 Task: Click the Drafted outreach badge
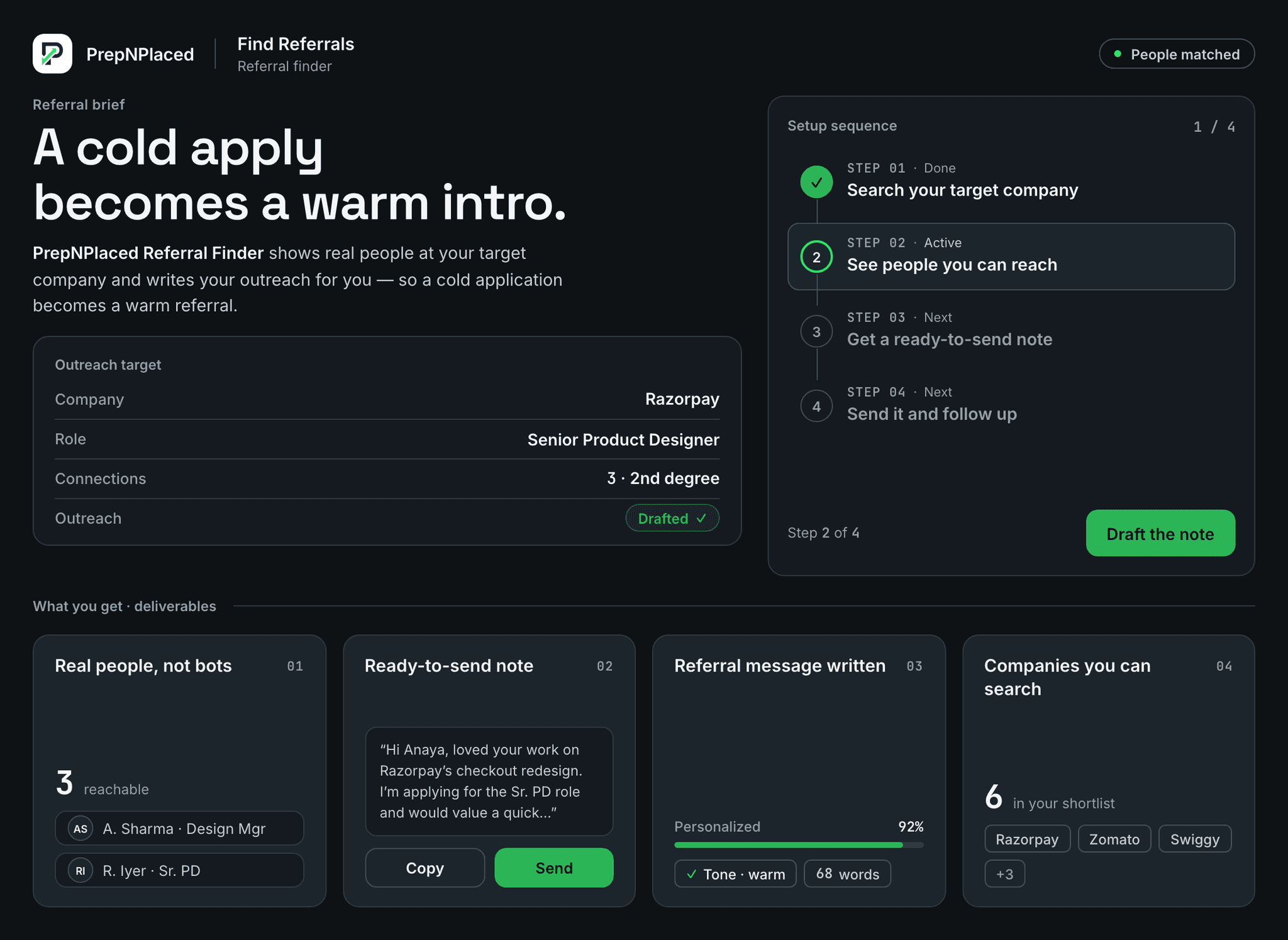[672, 518]
